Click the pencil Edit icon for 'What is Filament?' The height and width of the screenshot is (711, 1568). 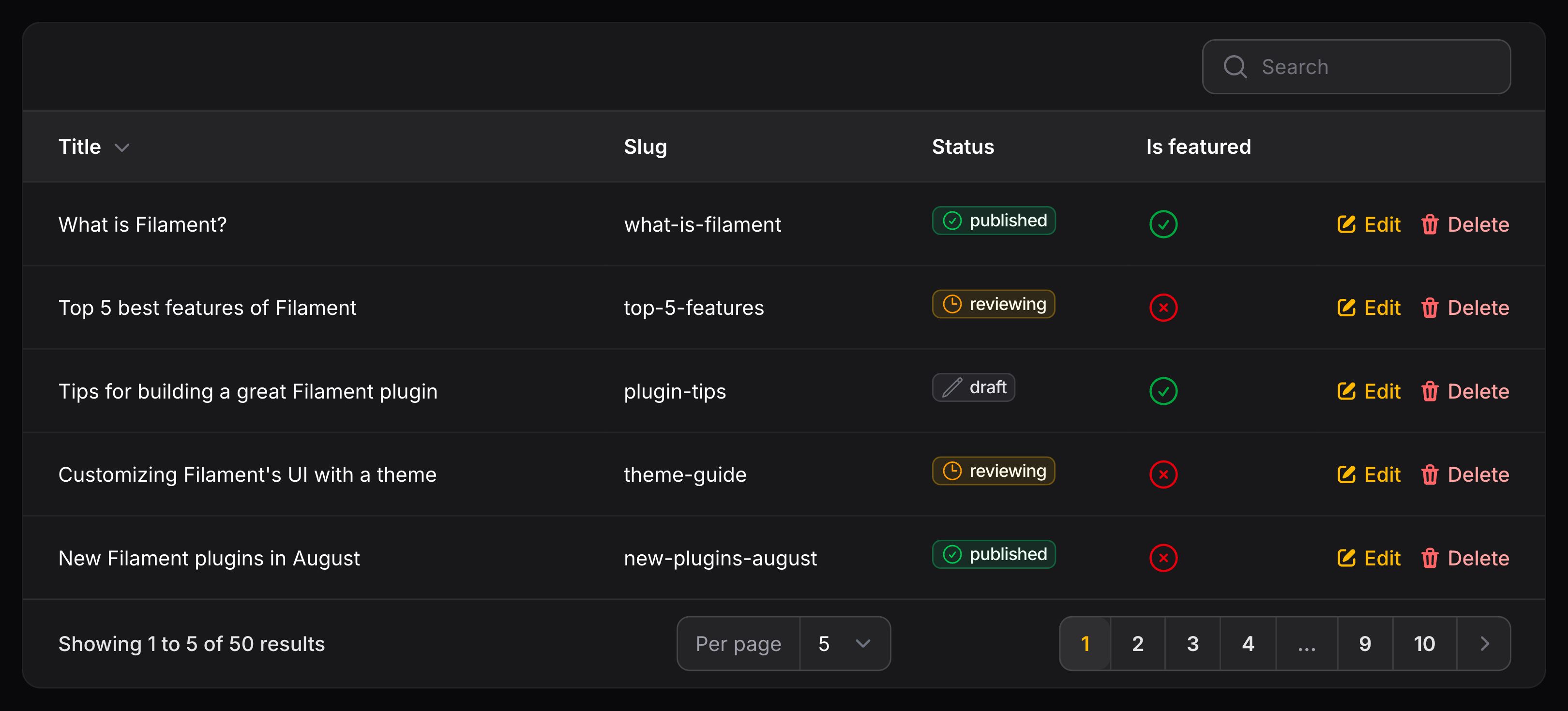(x=1346, y=224)
